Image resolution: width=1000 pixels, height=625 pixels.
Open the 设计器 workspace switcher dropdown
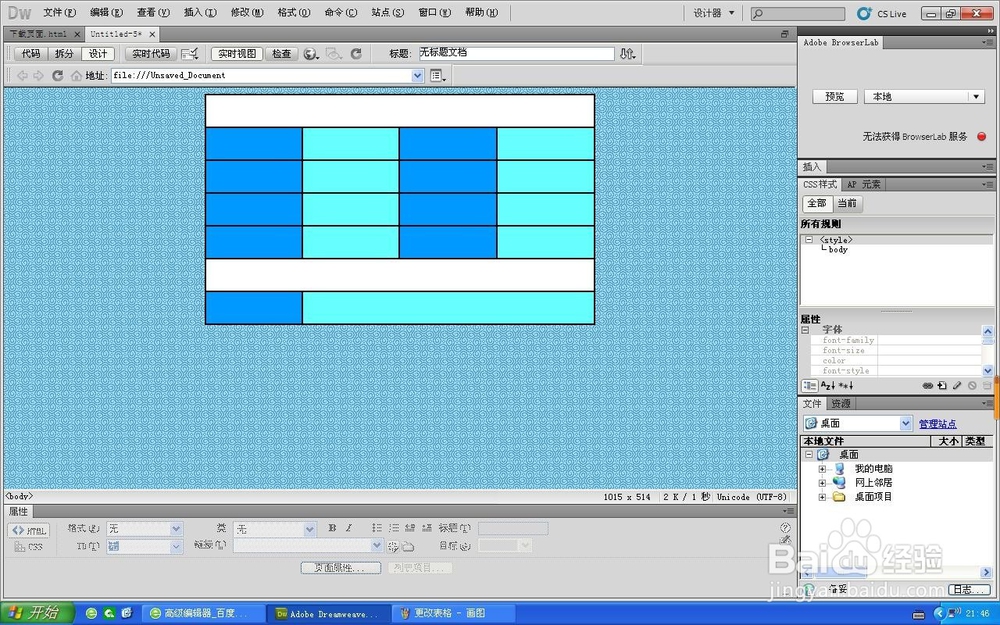click(x=714, y=13)
